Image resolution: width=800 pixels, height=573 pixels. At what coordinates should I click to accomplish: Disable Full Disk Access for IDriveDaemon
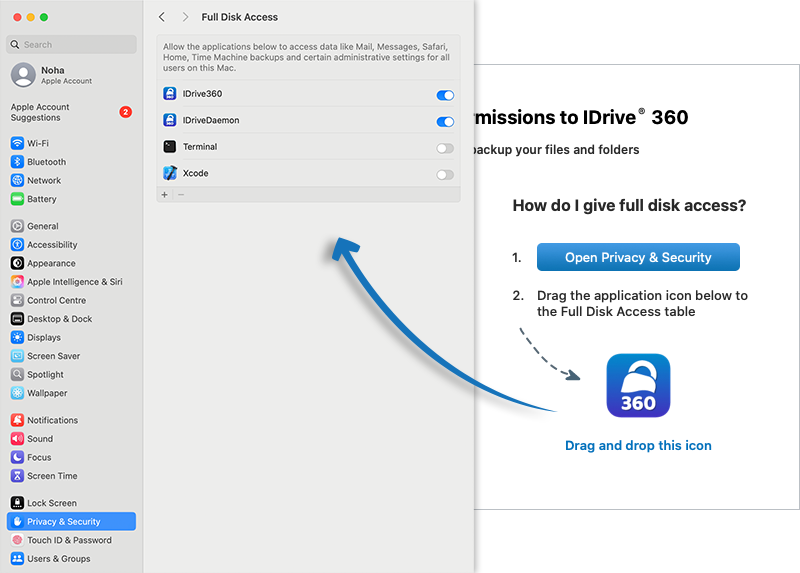click(x=445, y=121)
